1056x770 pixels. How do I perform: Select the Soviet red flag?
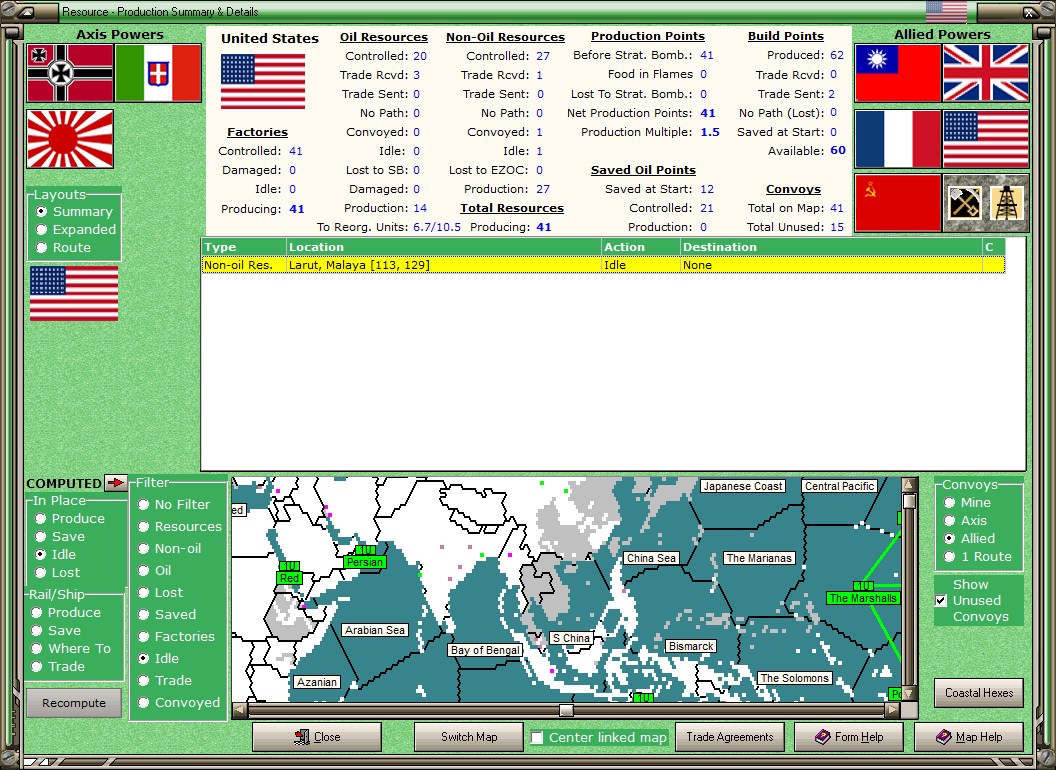(897, 203)
